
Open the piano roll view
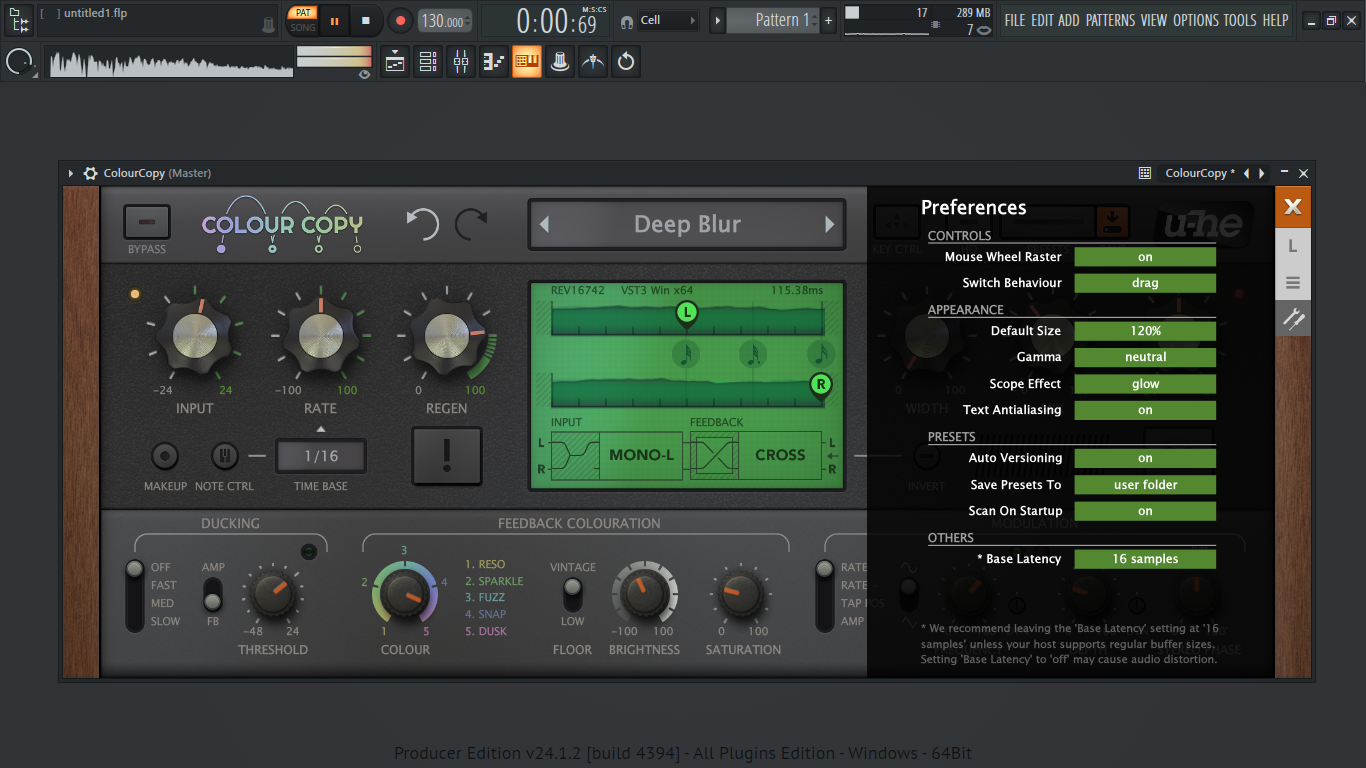(494, 62)
